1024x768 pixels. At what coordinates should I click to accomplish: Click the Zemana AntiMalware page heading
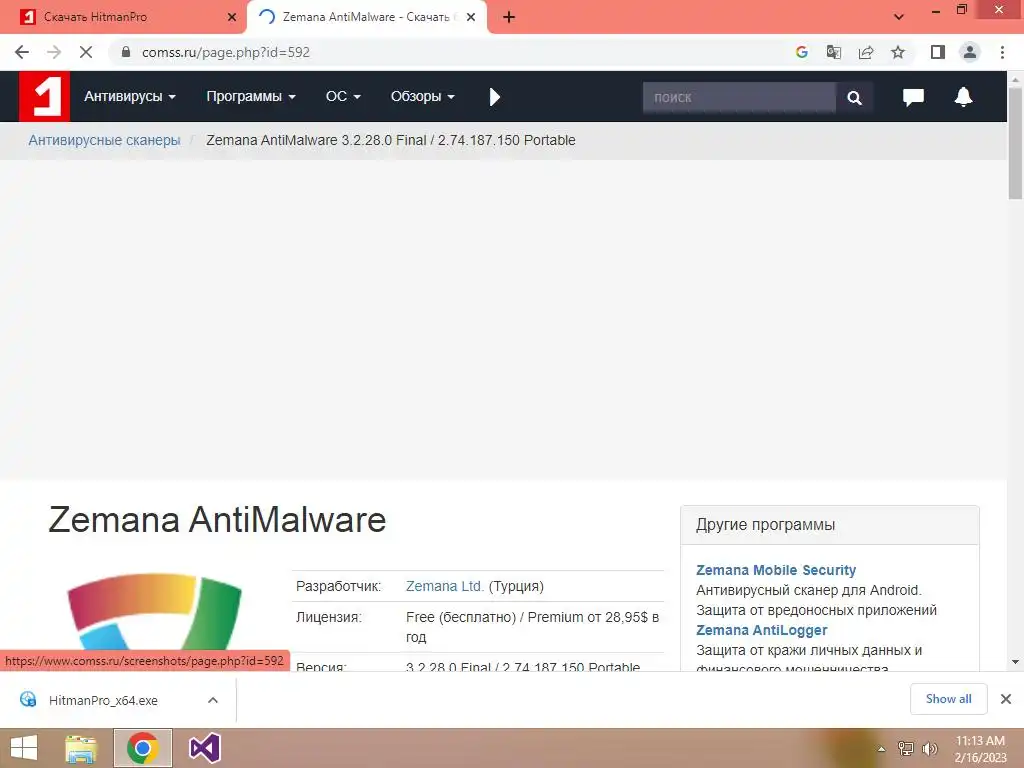pos(217,520)
